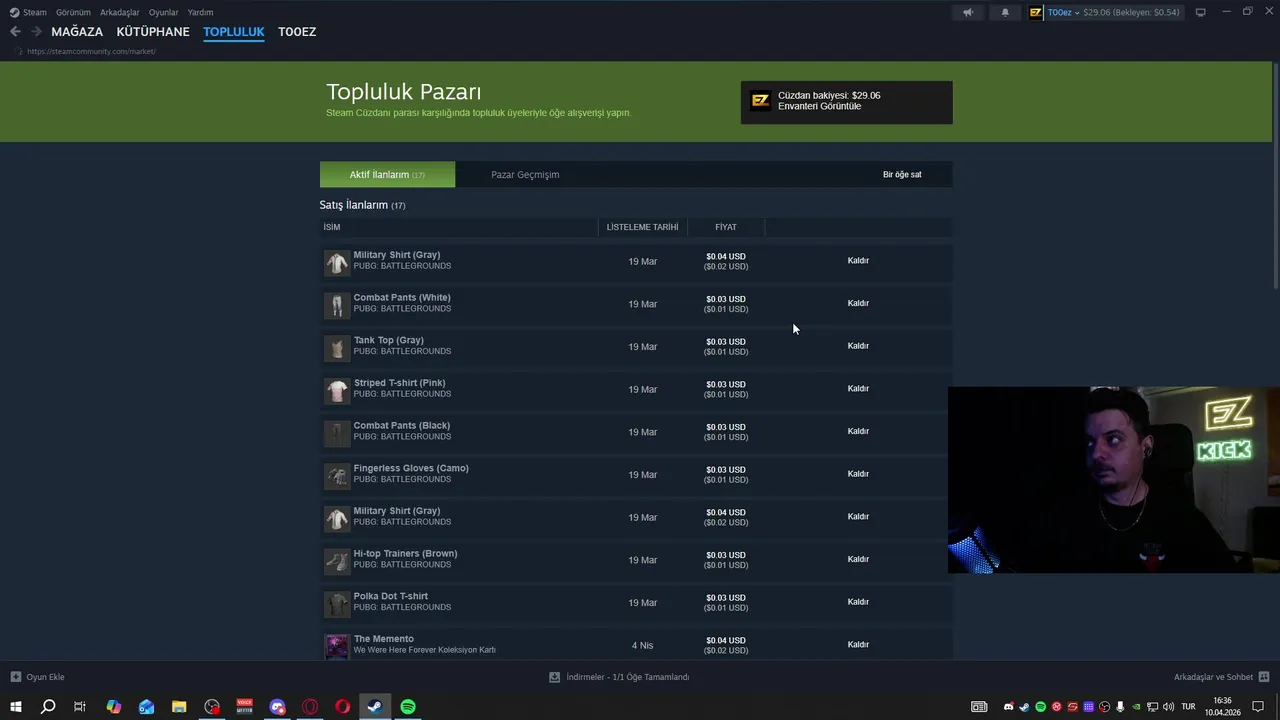Image resolution: width=1280 pixels, height=720 pixels.
Task: Open the Steam menu
Action: click(28, 12)
